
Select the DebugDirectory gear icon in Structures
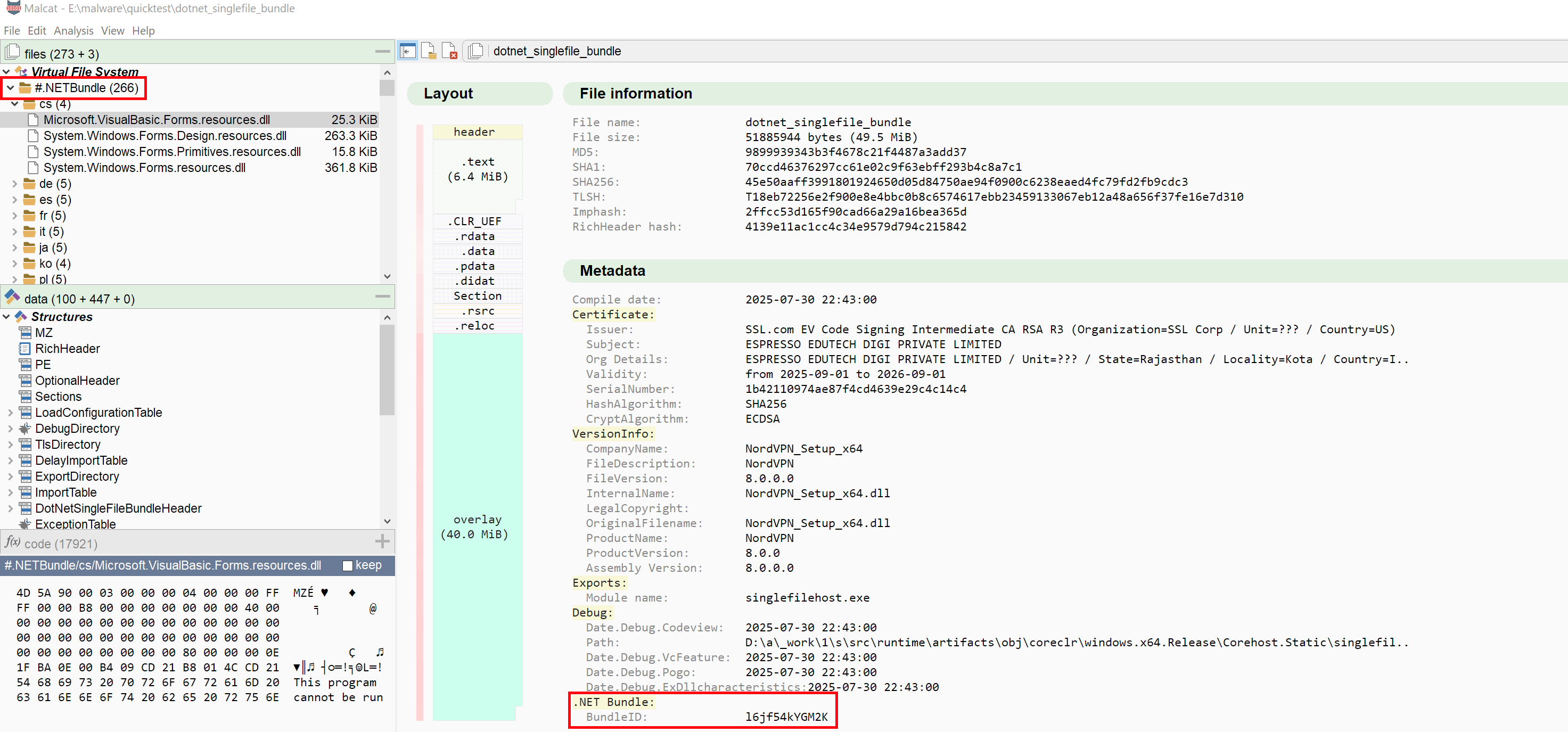(25, 429)
